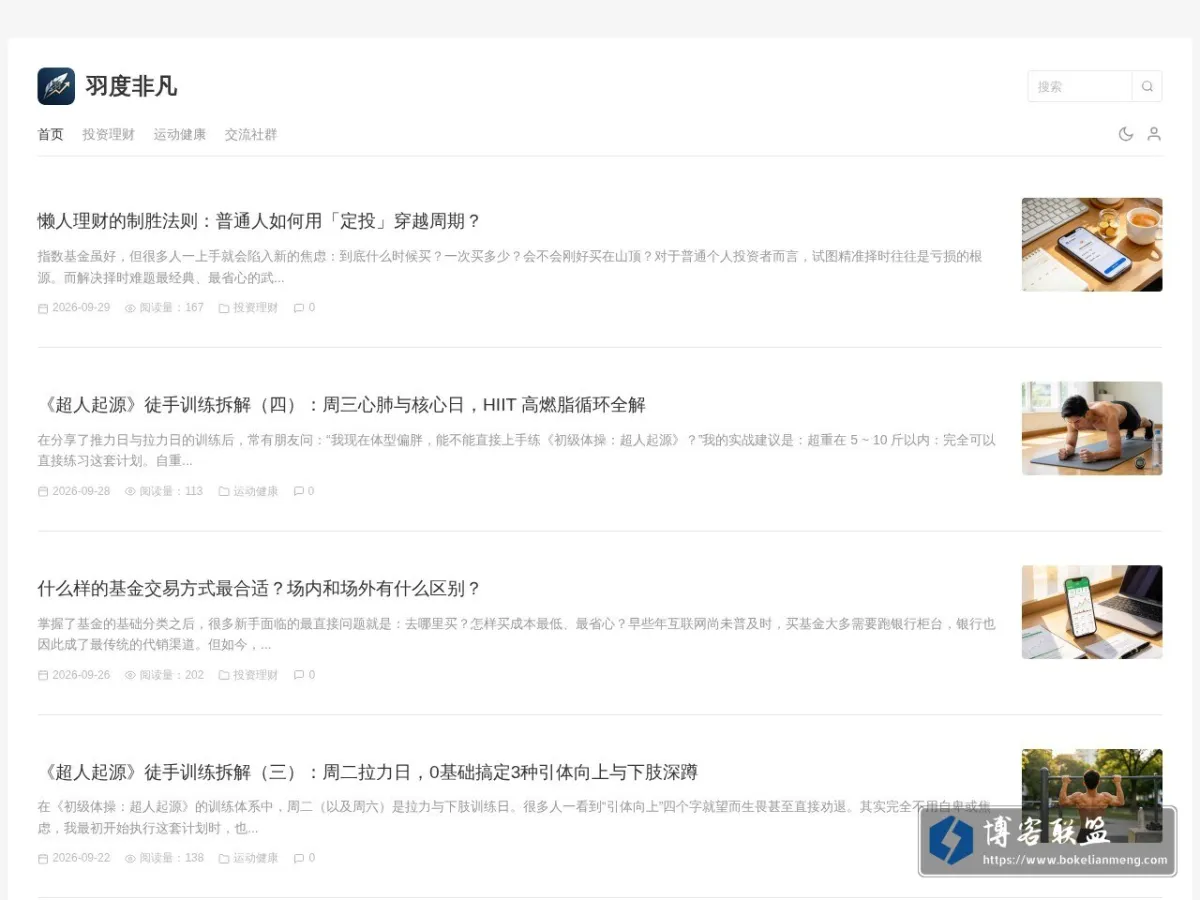Click the calendar icon beside 2026-09-26
This screenshot has height=900, width=1200.
43,675
